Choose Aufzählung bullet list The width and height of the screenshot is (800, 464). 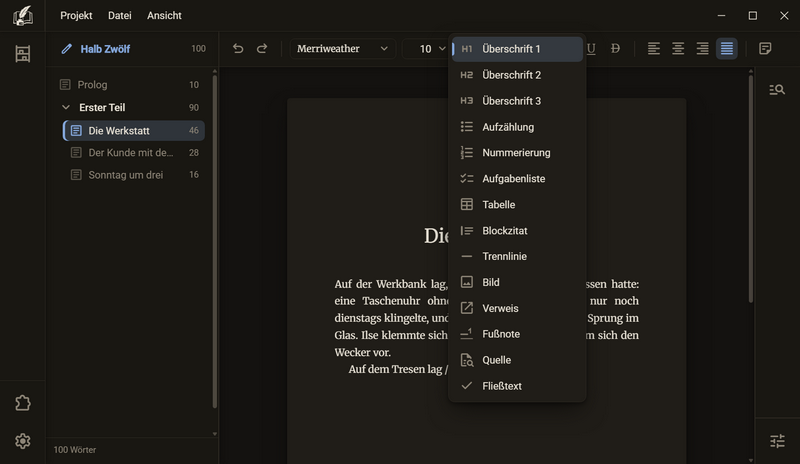click(517, 127)
